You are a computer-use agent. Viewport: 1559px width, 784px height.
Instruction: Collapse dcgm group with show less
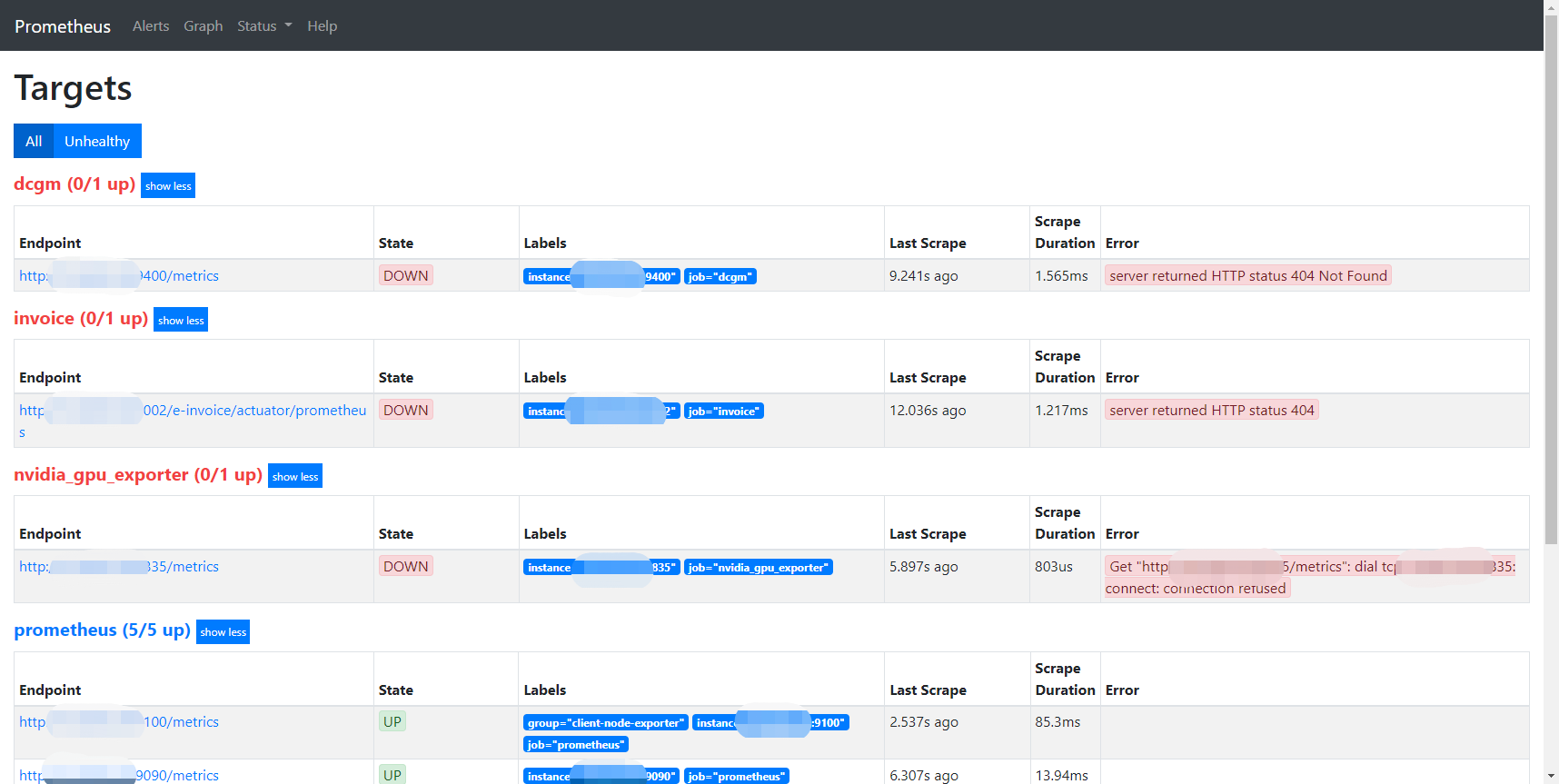[x=168, y=185]
